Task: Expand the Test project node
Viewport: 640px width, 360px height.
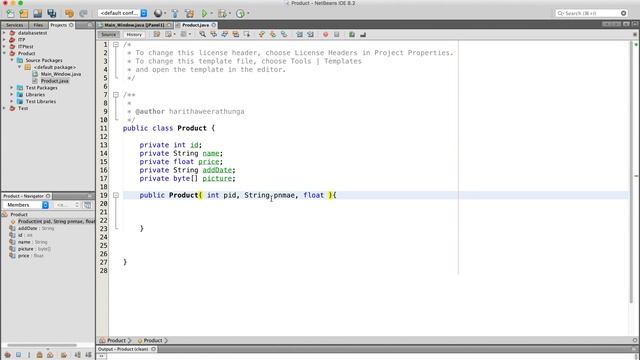Action: pyautogui.click(x=4, y=108)
